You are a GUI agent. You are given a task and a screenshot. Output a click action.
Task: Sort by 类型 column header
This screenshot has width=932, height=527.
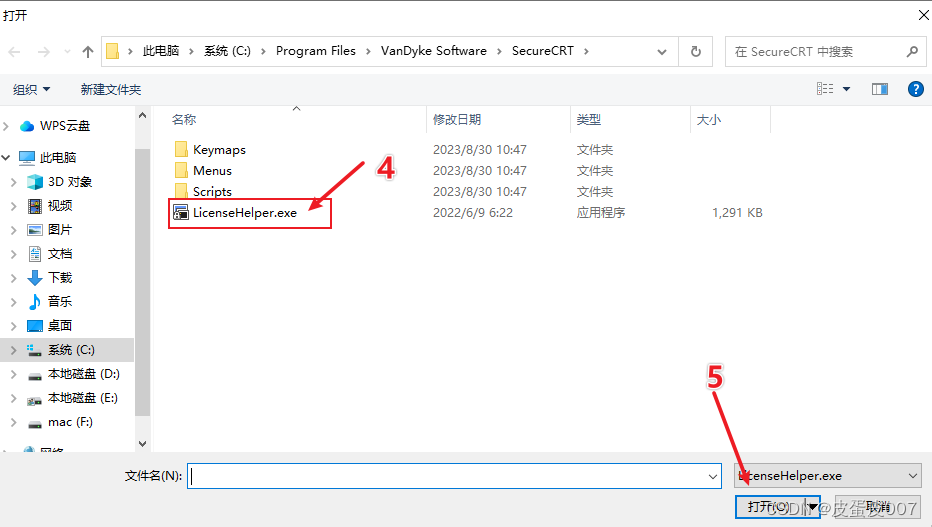(x=588, y=119)
